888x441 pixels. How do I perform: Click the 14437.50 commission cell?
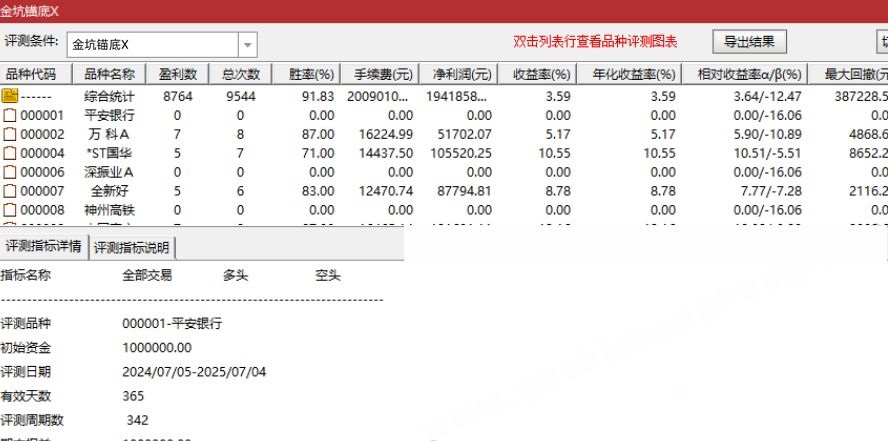tap(386, 153)
